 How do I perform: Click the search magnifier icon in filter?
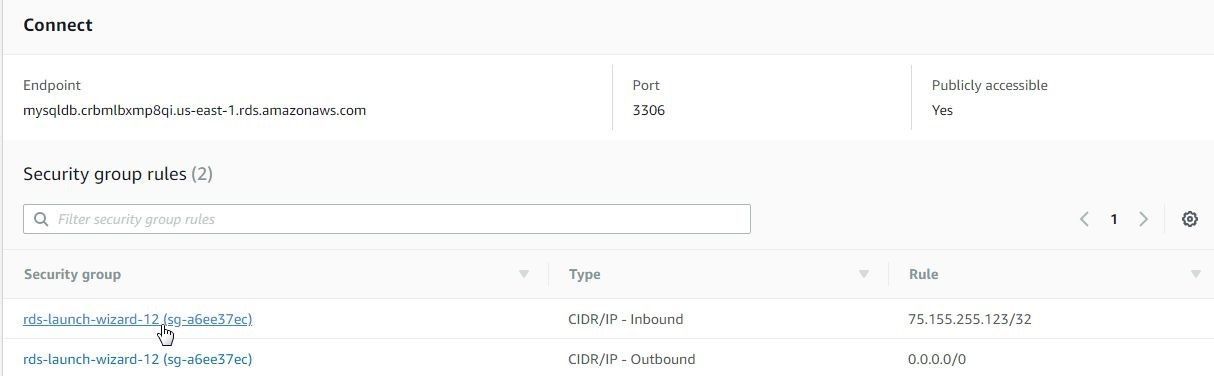point(41,219)
